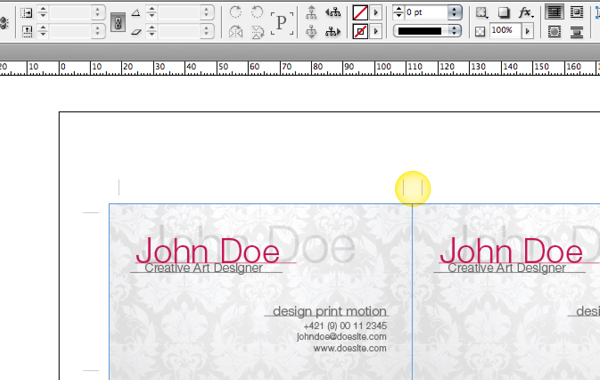Click the 0 pt stroke weight field
The image size is (600, 380).
pos(426,12)
